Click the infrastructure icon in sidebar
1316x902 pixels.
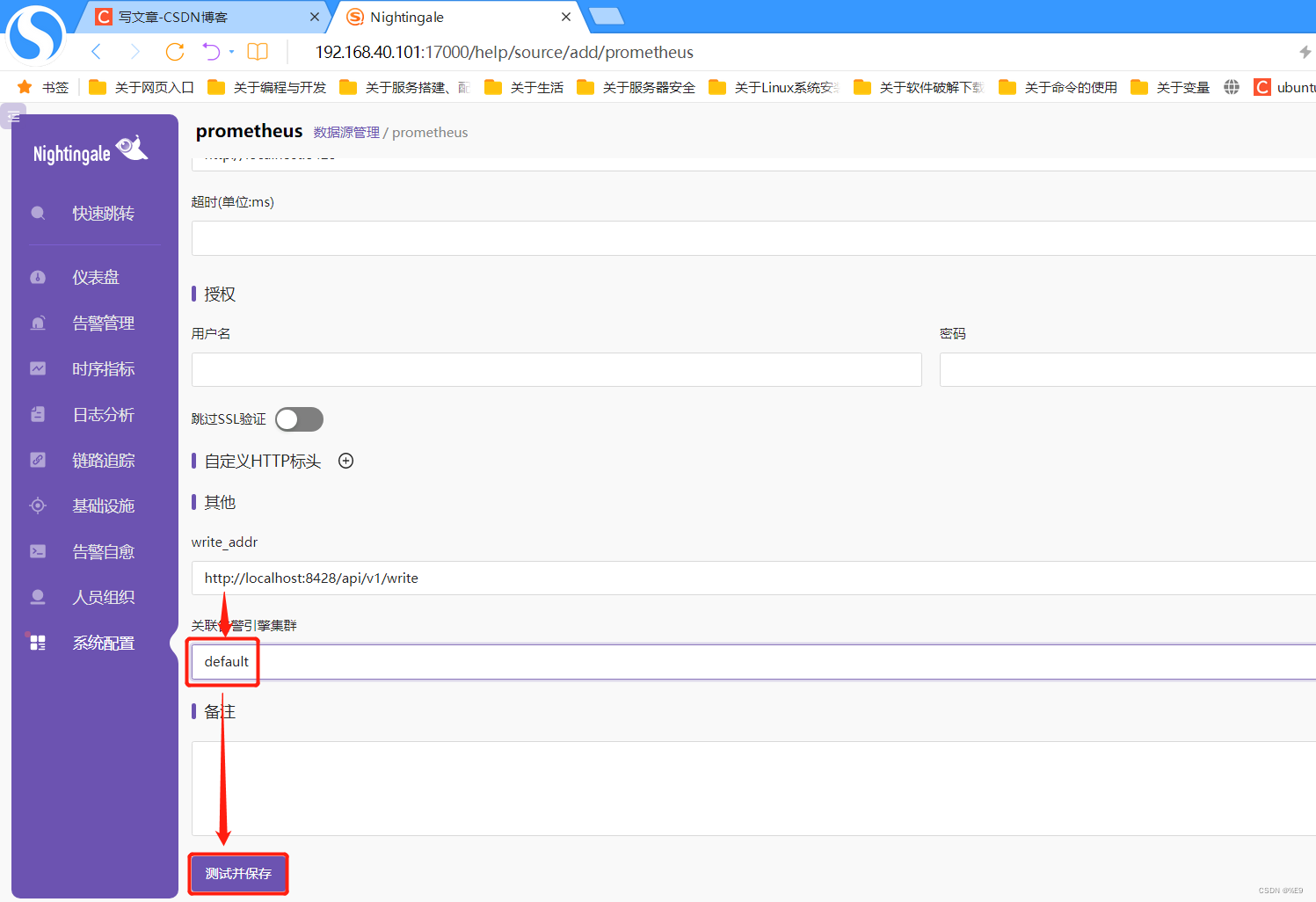pos(38,506)
